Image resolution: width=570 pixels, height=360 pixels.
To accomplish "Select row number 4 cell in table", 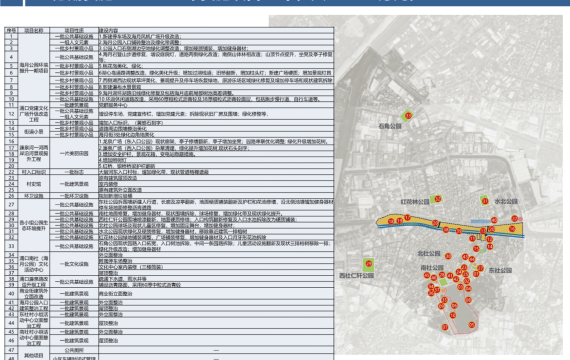I will pos(11,57).
